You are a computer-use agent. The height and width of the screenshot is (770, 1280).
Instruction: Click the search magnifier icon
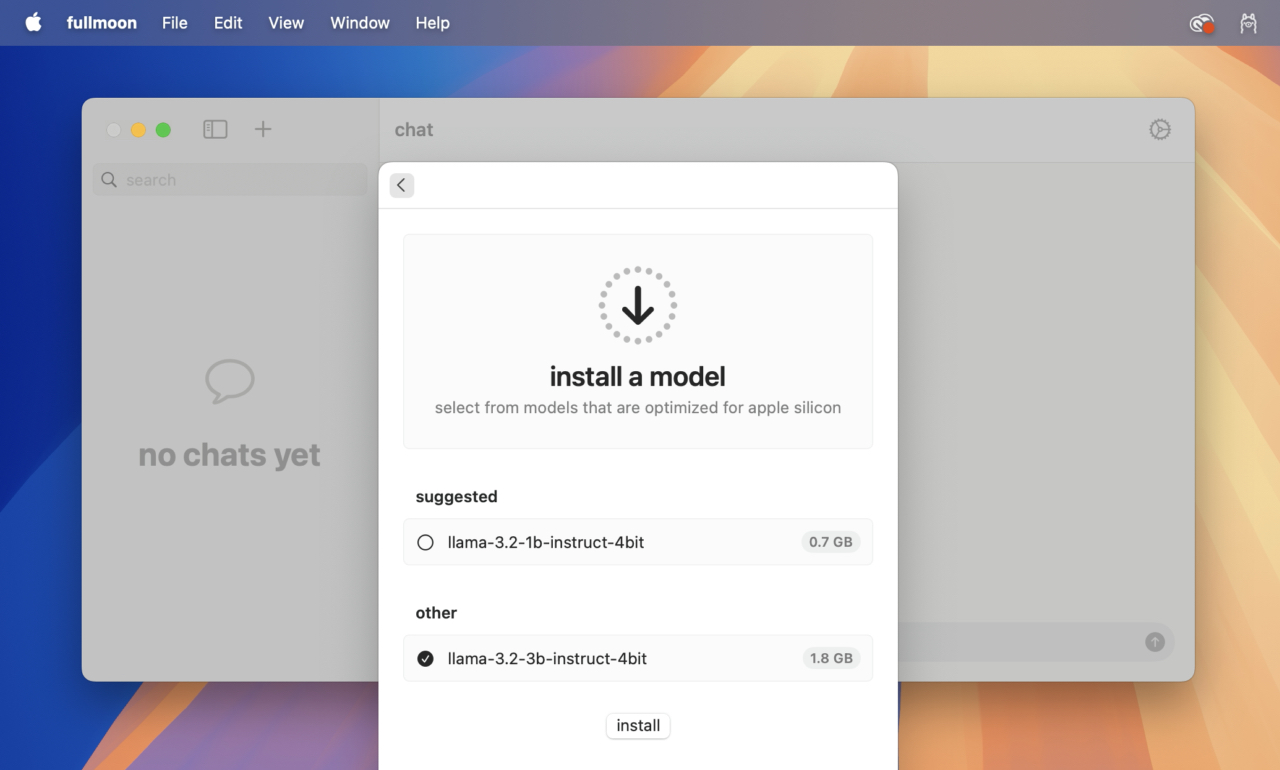[109, 180]
